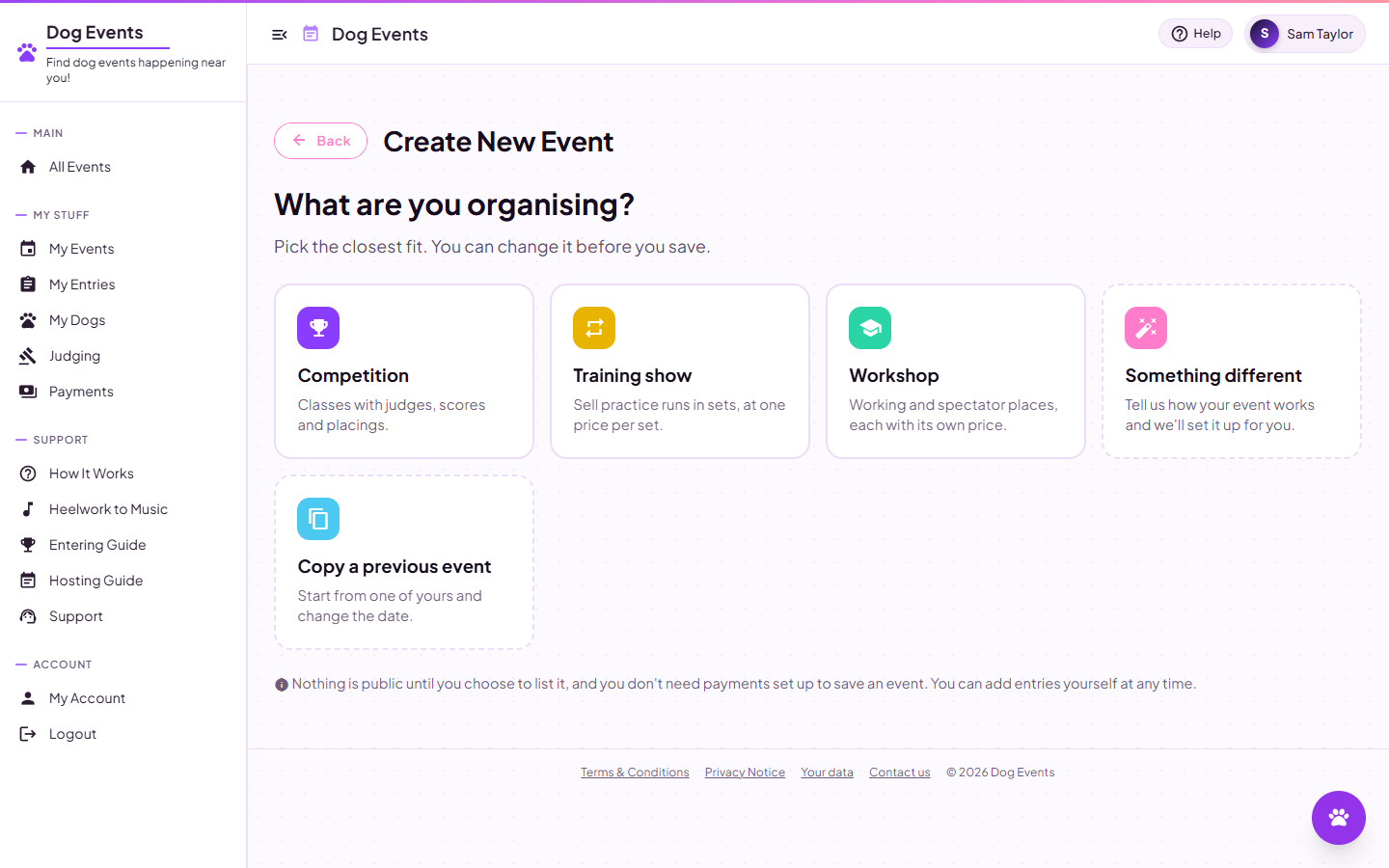Open the floating paw chat button
This screenshot has width=1389, height=868.
pyautogui.click(x=1338, y=818)
